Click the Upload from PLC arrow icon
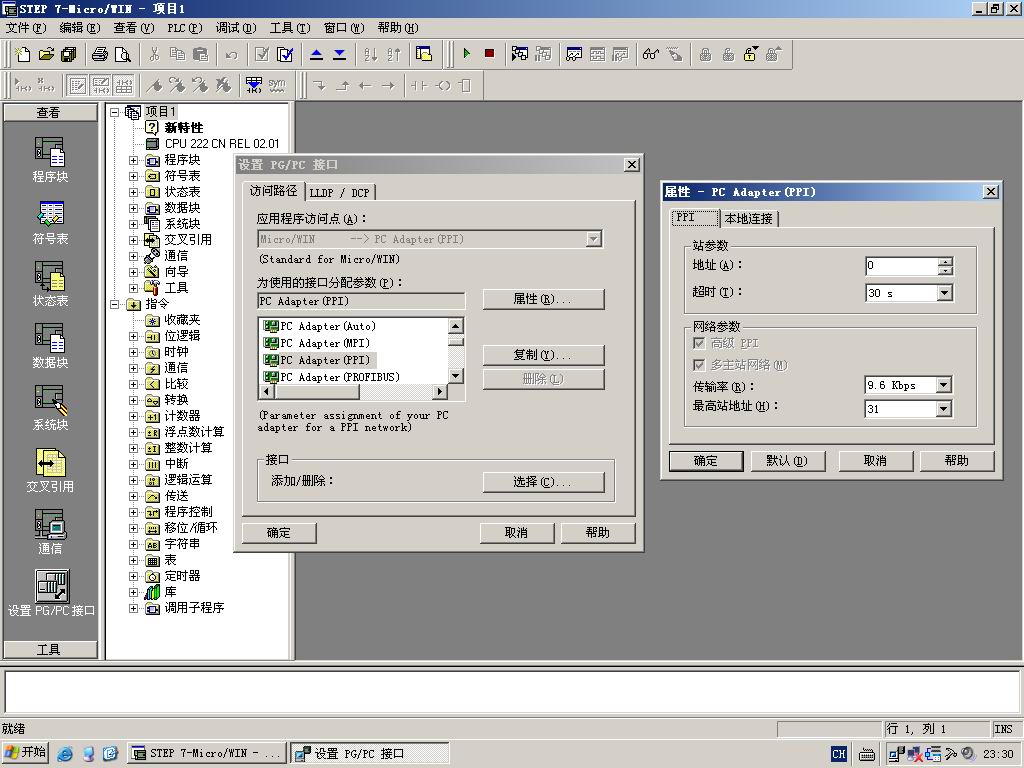Screen dimensions: 1024x768 pyautogui.click(x=317, y=54)
